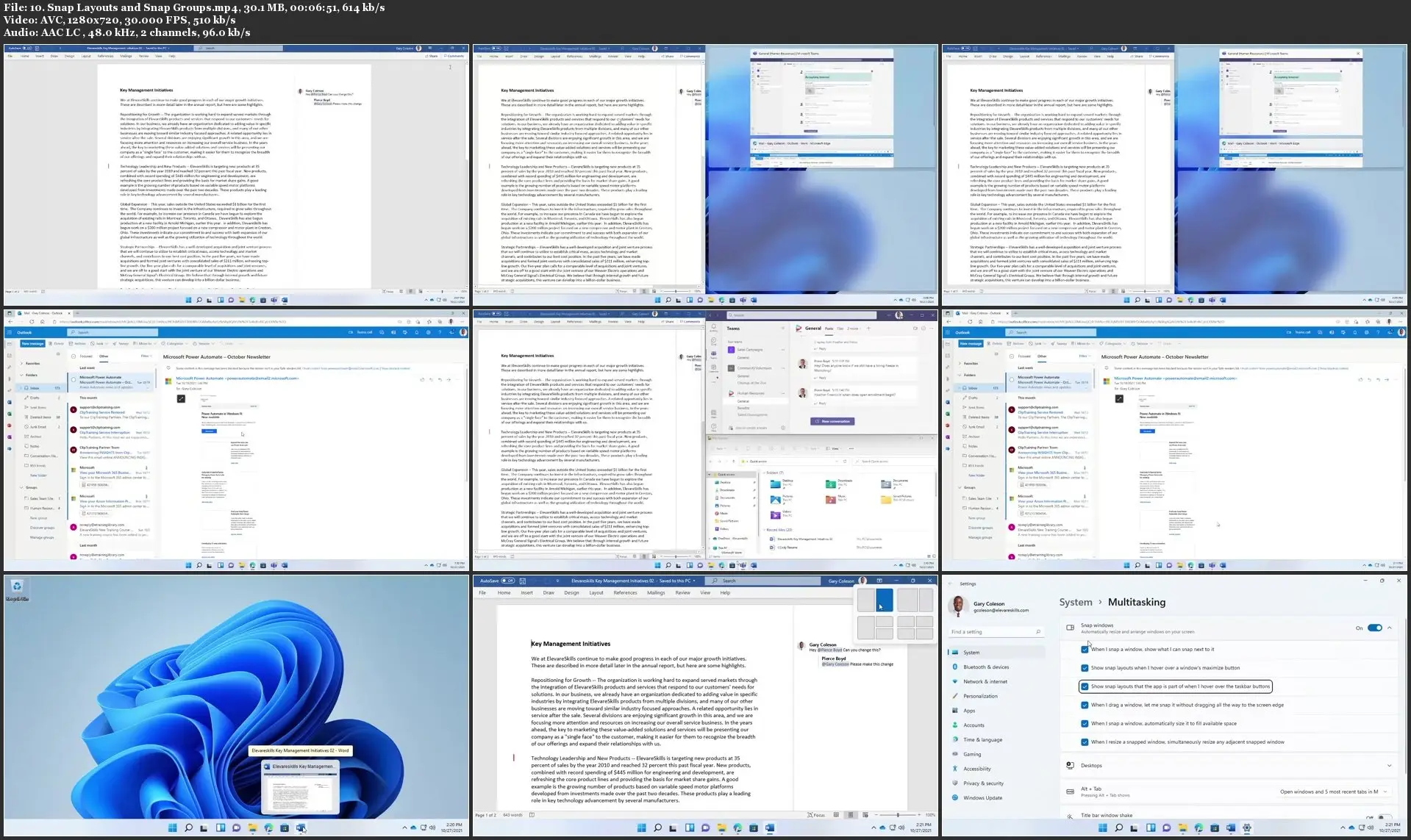Click Settings gear icon in Settings frame taskbar
The image size is (1411, 840).
pos(1247,828)
